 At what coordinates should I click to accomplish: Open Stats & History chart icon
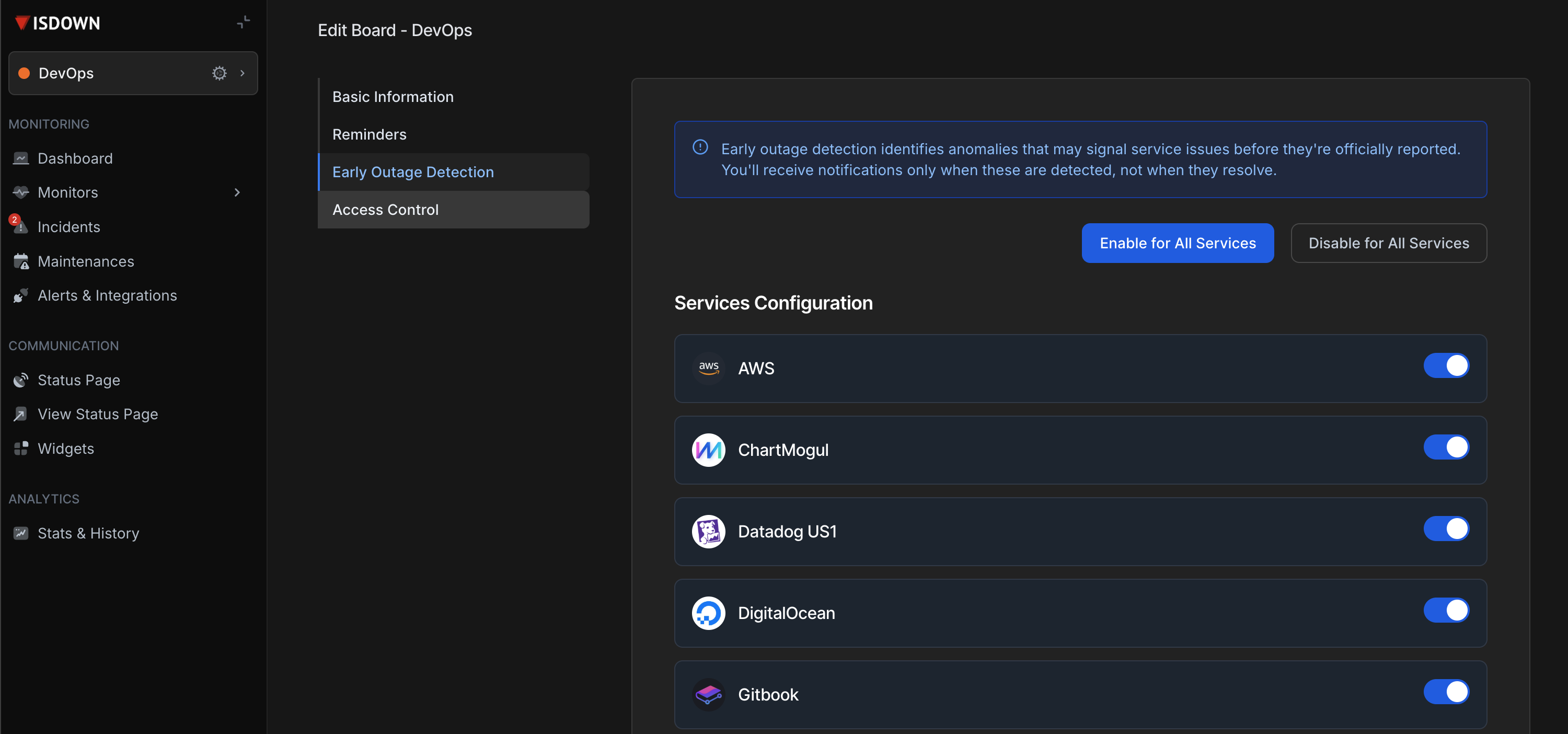coord(21,533)
